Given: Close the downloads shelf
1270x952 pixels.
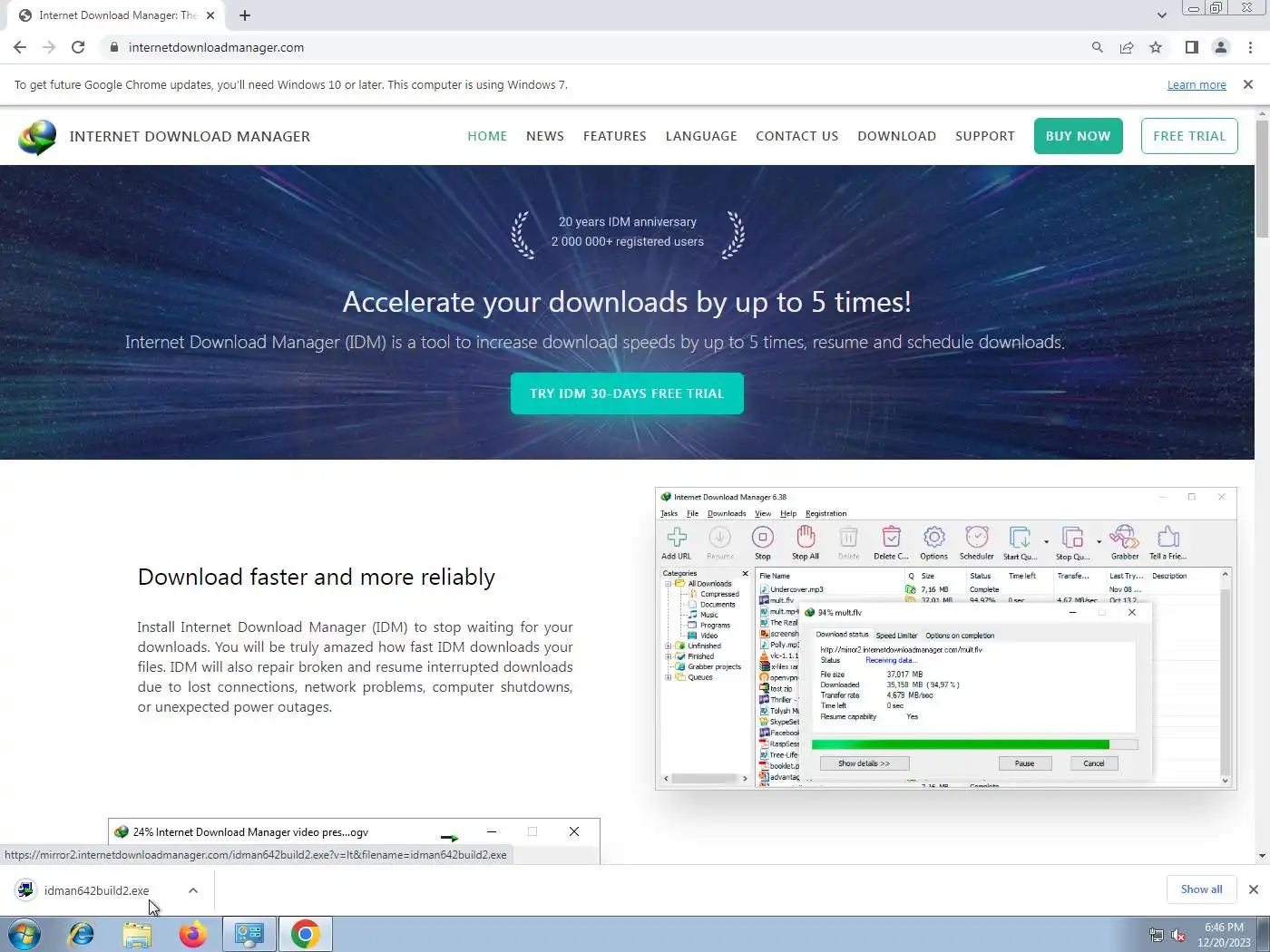Looking at the screenshot, I should tap(1254, 889).
